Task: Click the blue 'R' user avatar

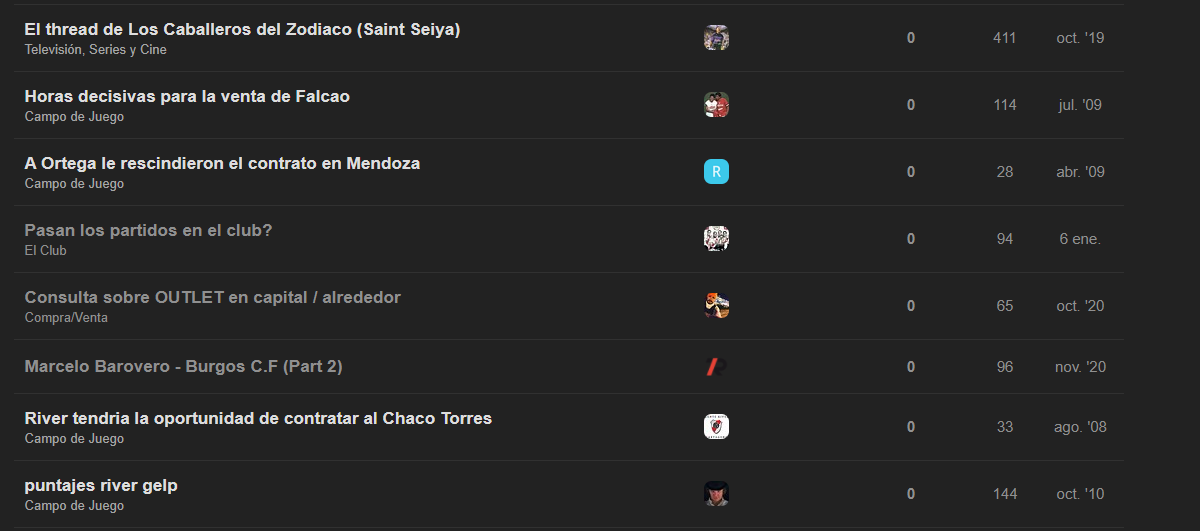Action: 716,172
